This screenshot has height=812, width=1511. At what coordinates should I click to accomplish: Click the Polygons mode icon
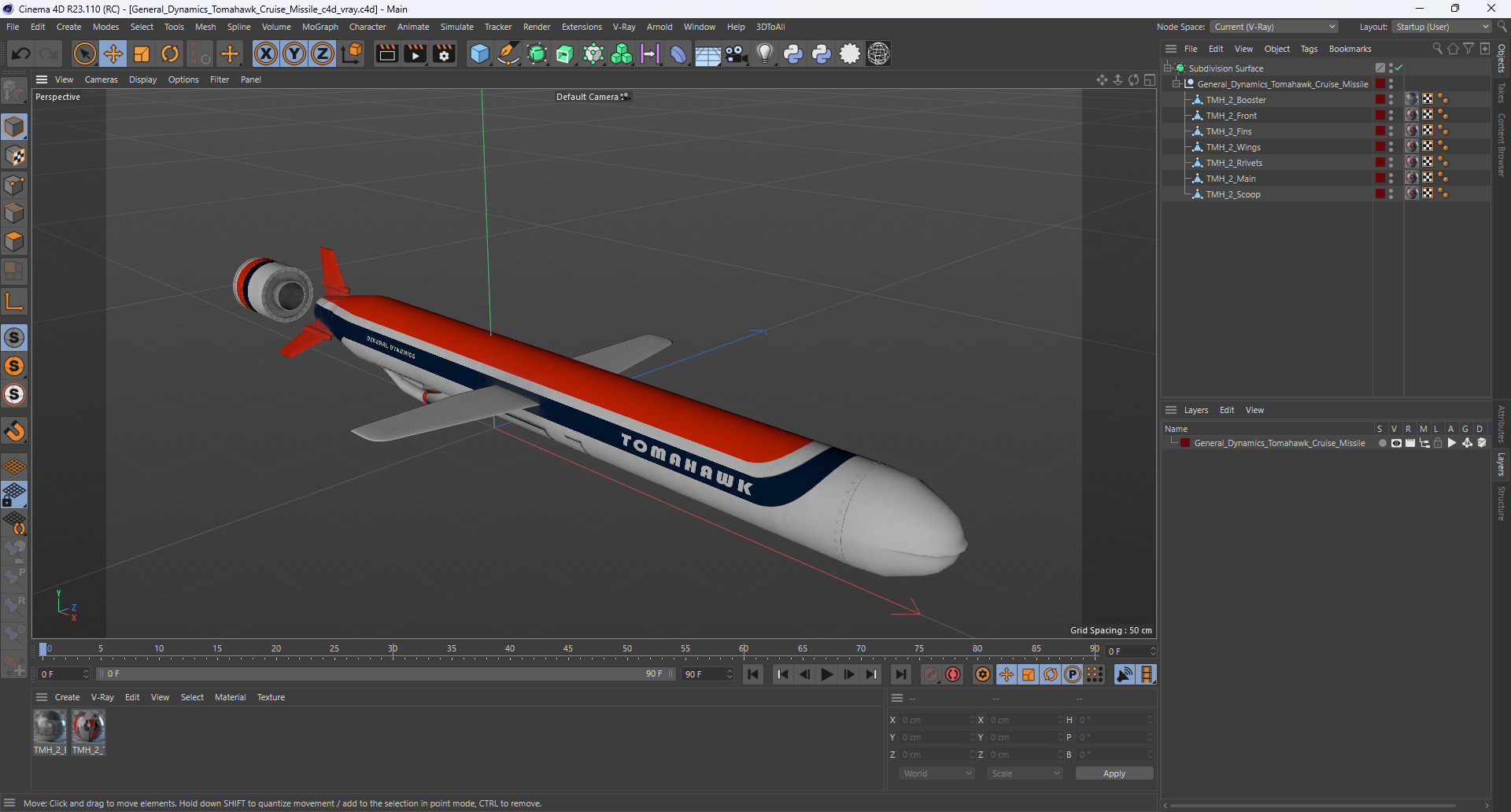coord(14,242)
